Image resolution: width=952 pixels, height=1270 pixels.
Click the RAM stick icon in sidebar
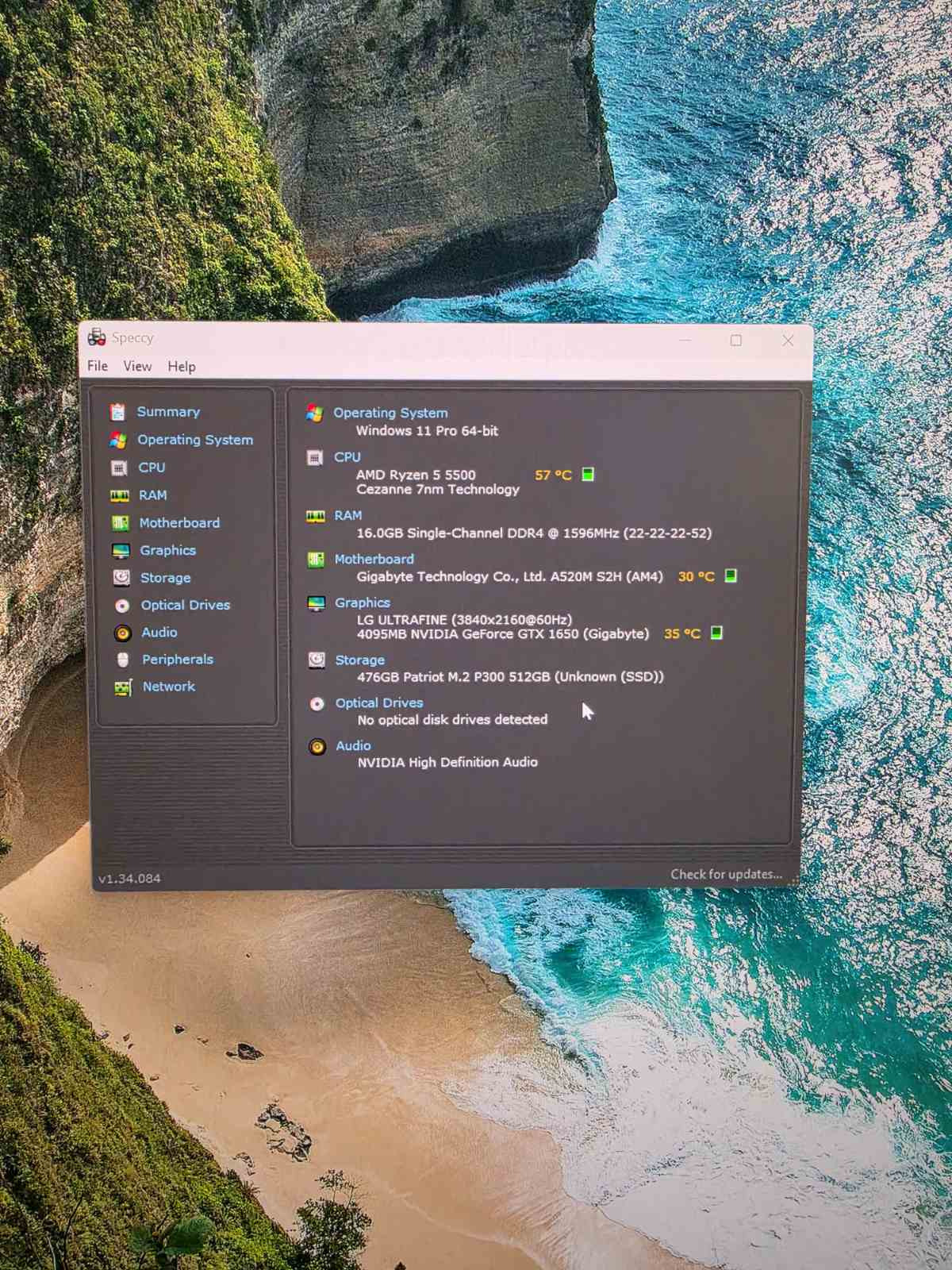pyautogui.click(x=120, y=495)
